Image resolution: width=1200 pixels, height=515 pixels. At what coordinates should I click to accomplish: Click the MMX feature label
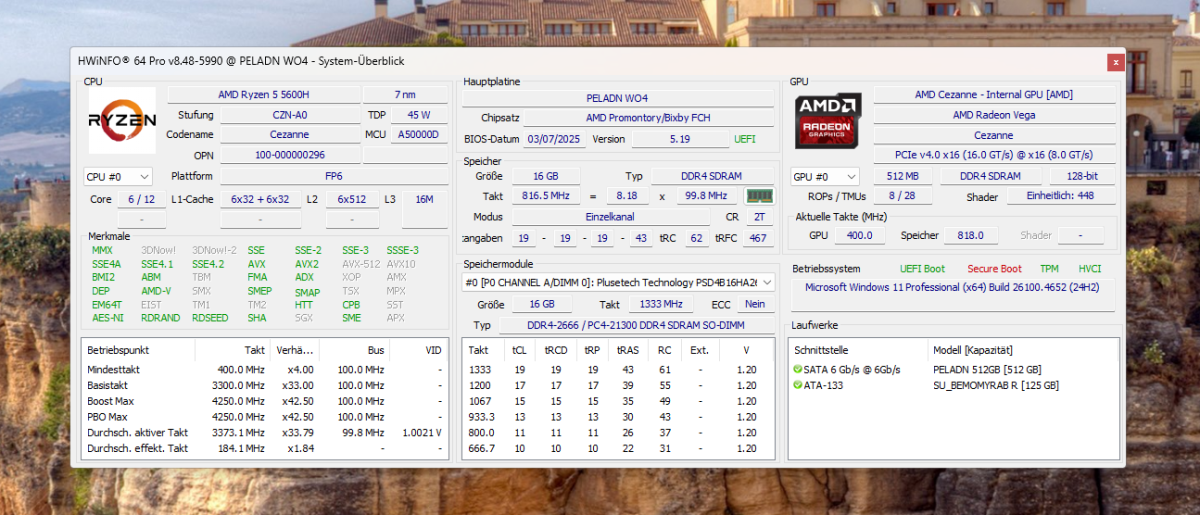(x=102, y=250)
